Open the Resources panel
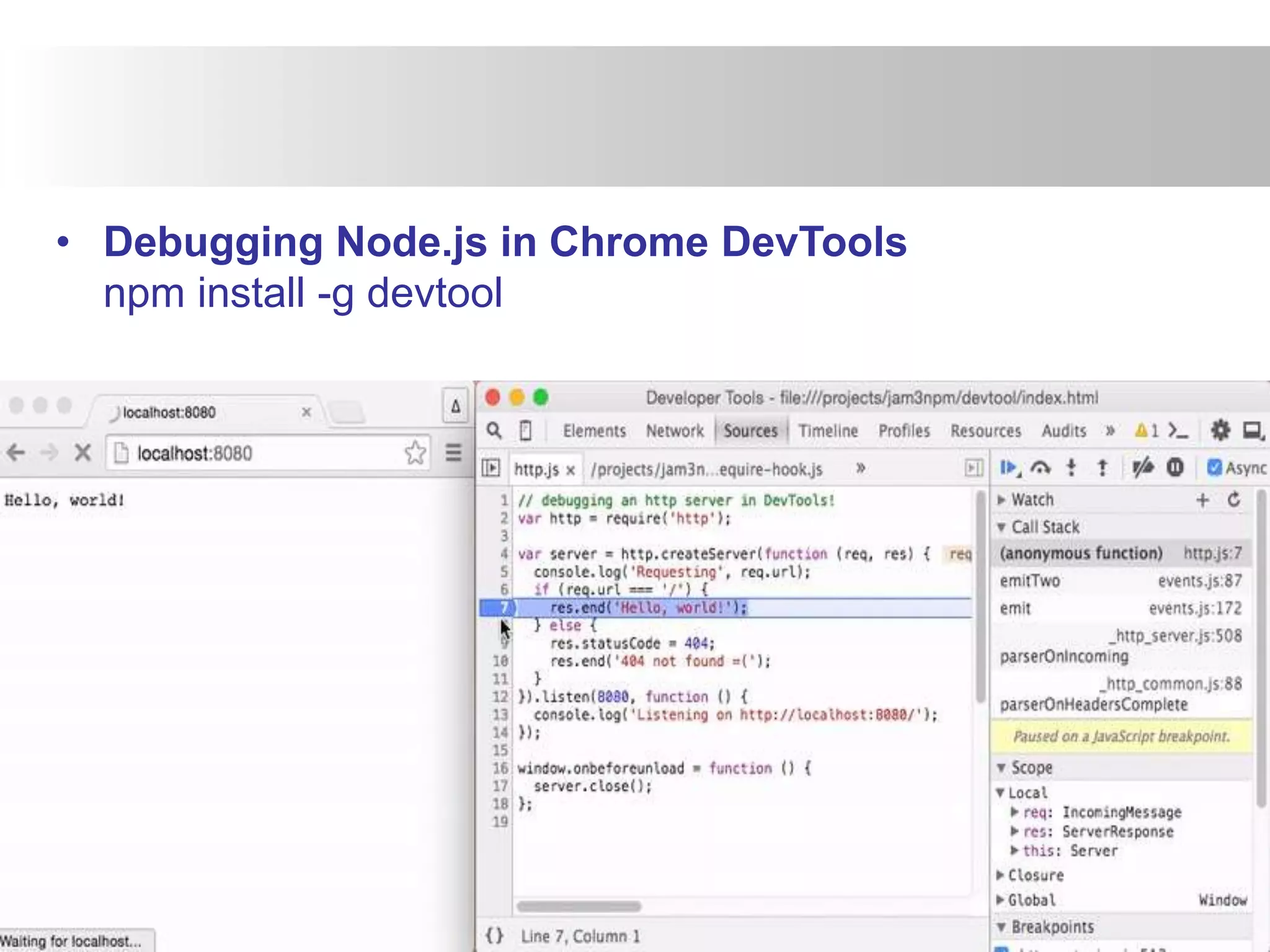The height and width of the screenshot is (952, 1270). [x=985, y=431]
